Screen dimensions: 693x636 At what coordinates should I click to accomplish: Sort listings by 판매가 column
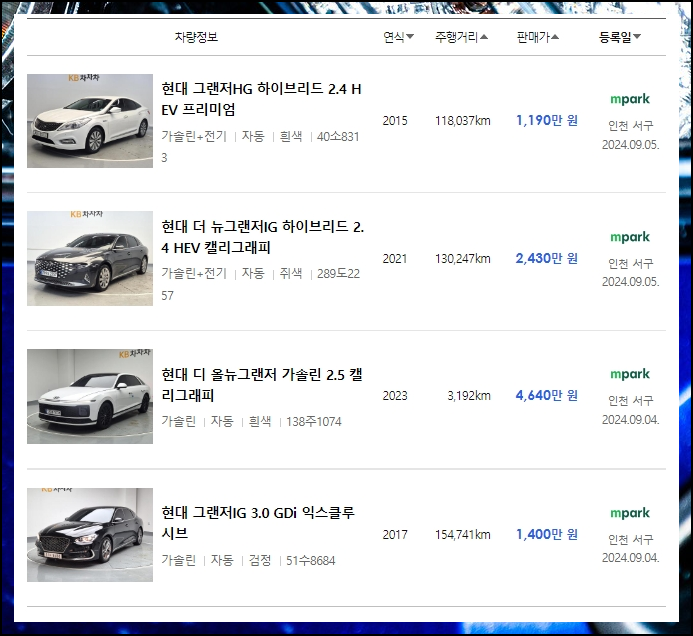(537, 37)
